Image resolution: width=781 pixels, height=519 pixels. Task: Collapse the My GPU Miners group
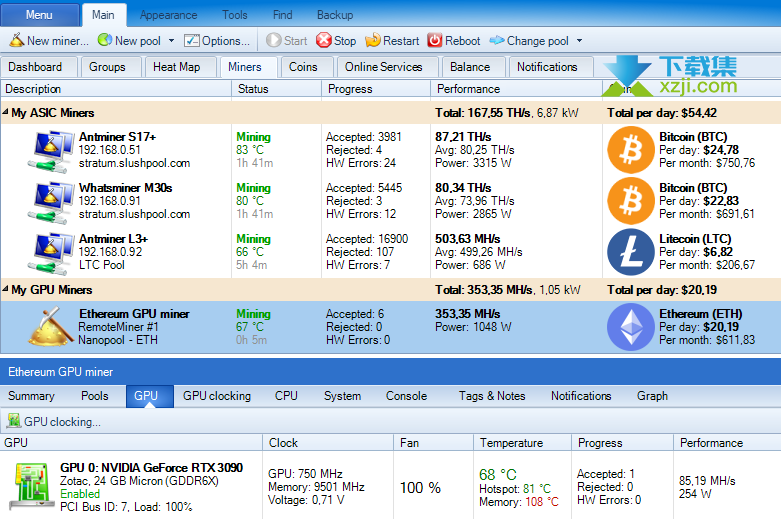(x=5, y=289)
